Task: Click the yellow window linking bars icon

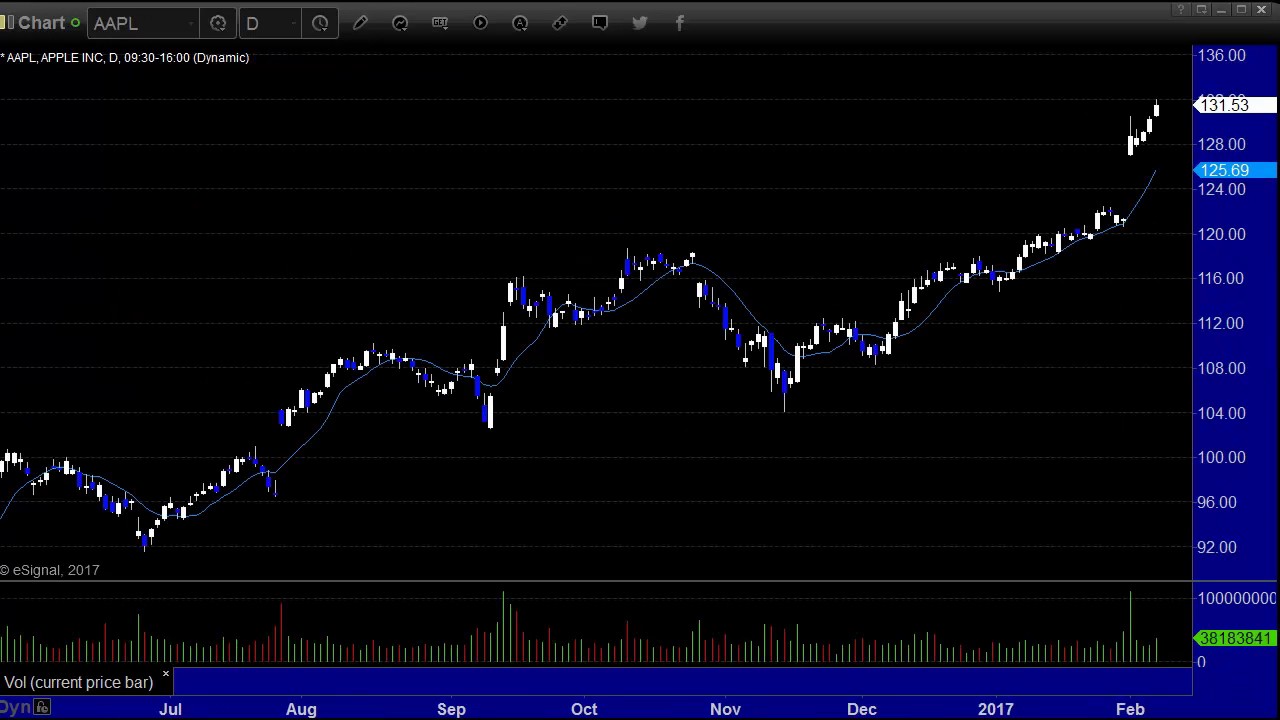Action: click(7, 22)
